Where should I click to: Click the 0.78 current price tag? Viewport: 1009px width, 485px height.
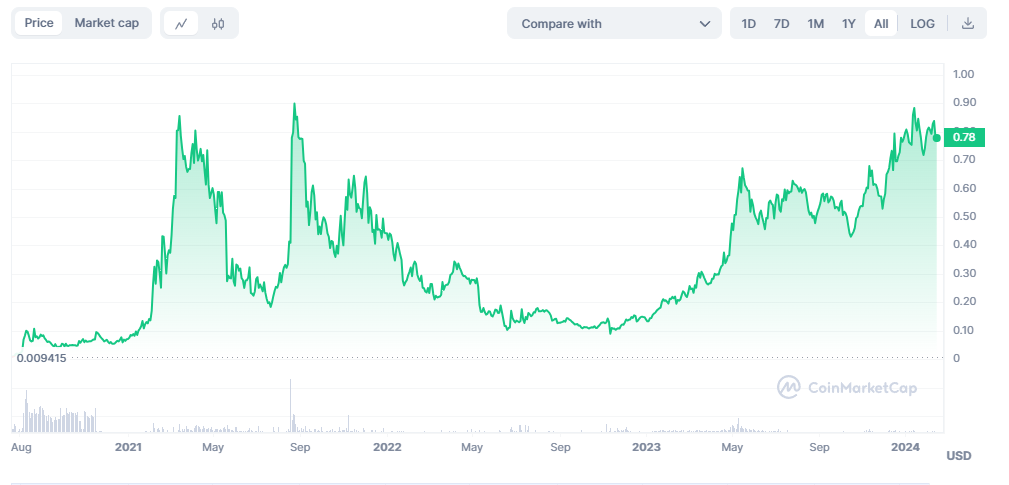[x=965, y=137]
